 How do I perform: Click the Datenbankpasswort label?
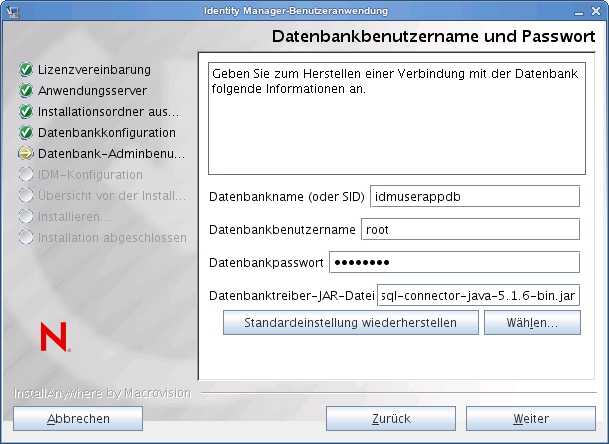coord(266,263)
